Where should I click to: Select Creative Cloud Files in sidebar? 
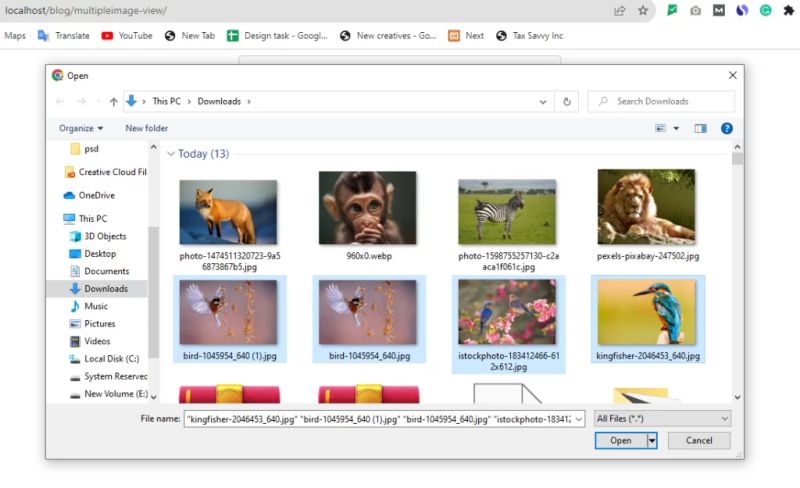[106, 172]
